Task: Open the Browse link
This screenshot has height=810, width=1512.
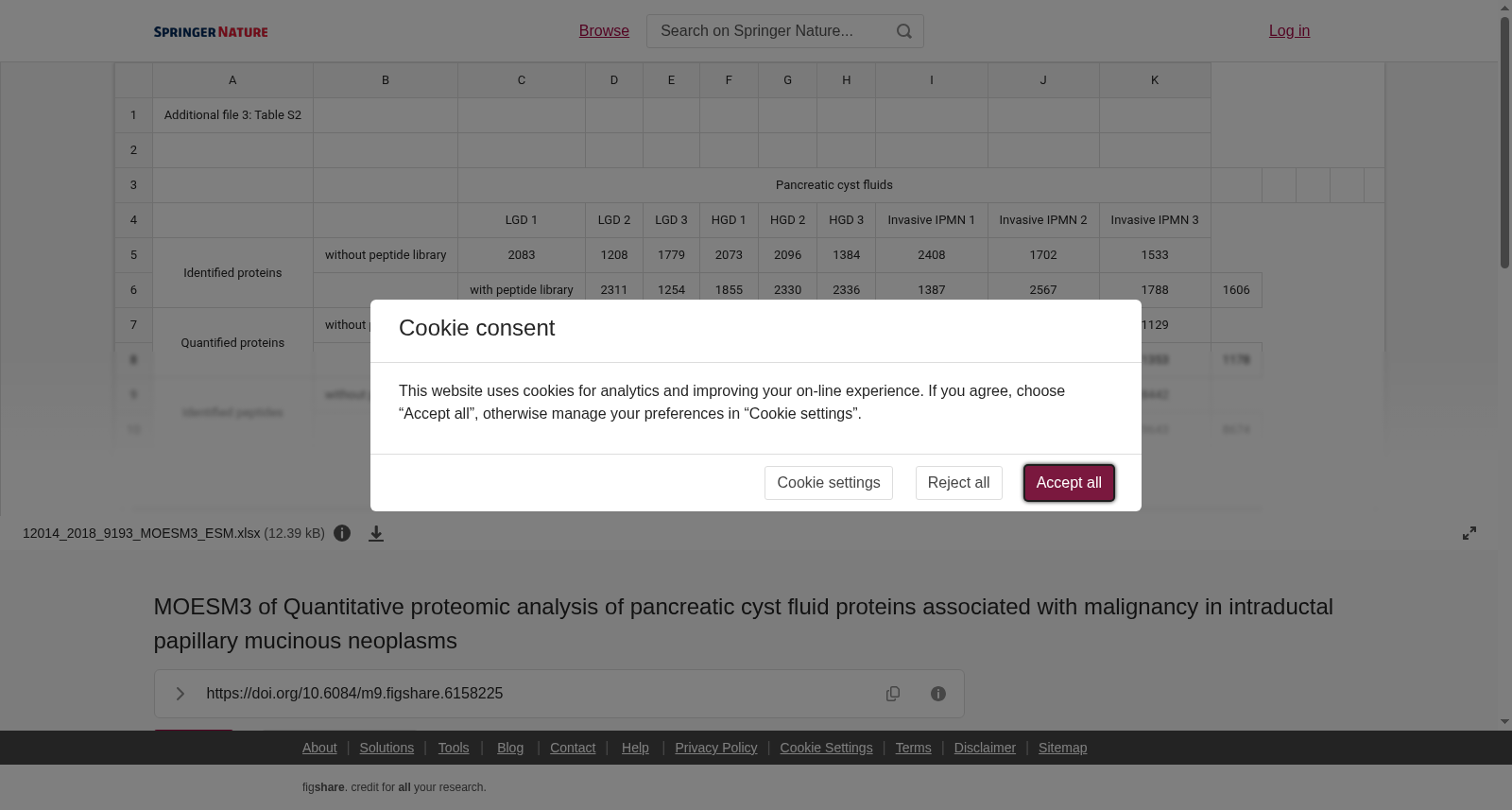Action: point(604,31)
